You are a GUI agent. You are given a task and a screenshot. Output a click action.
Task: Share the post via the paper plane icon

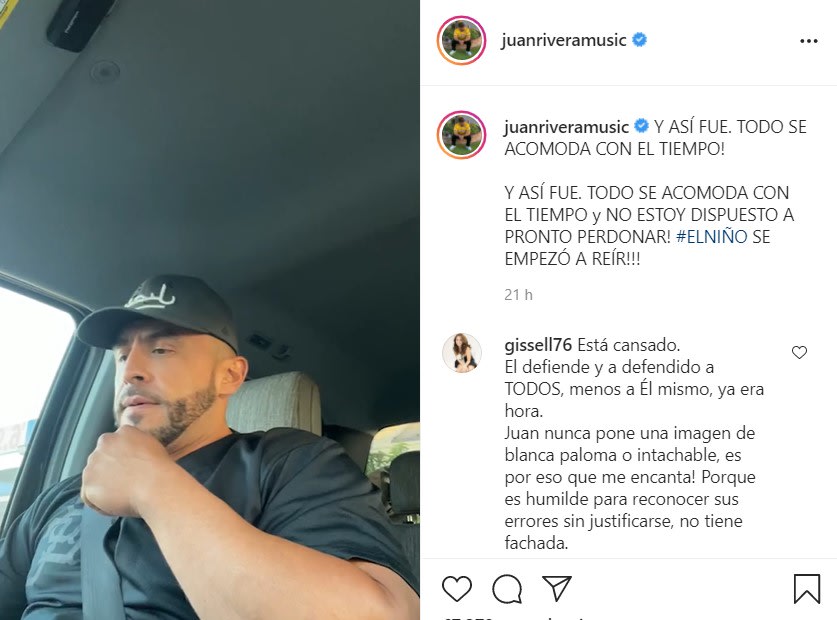tap(557, 588)
